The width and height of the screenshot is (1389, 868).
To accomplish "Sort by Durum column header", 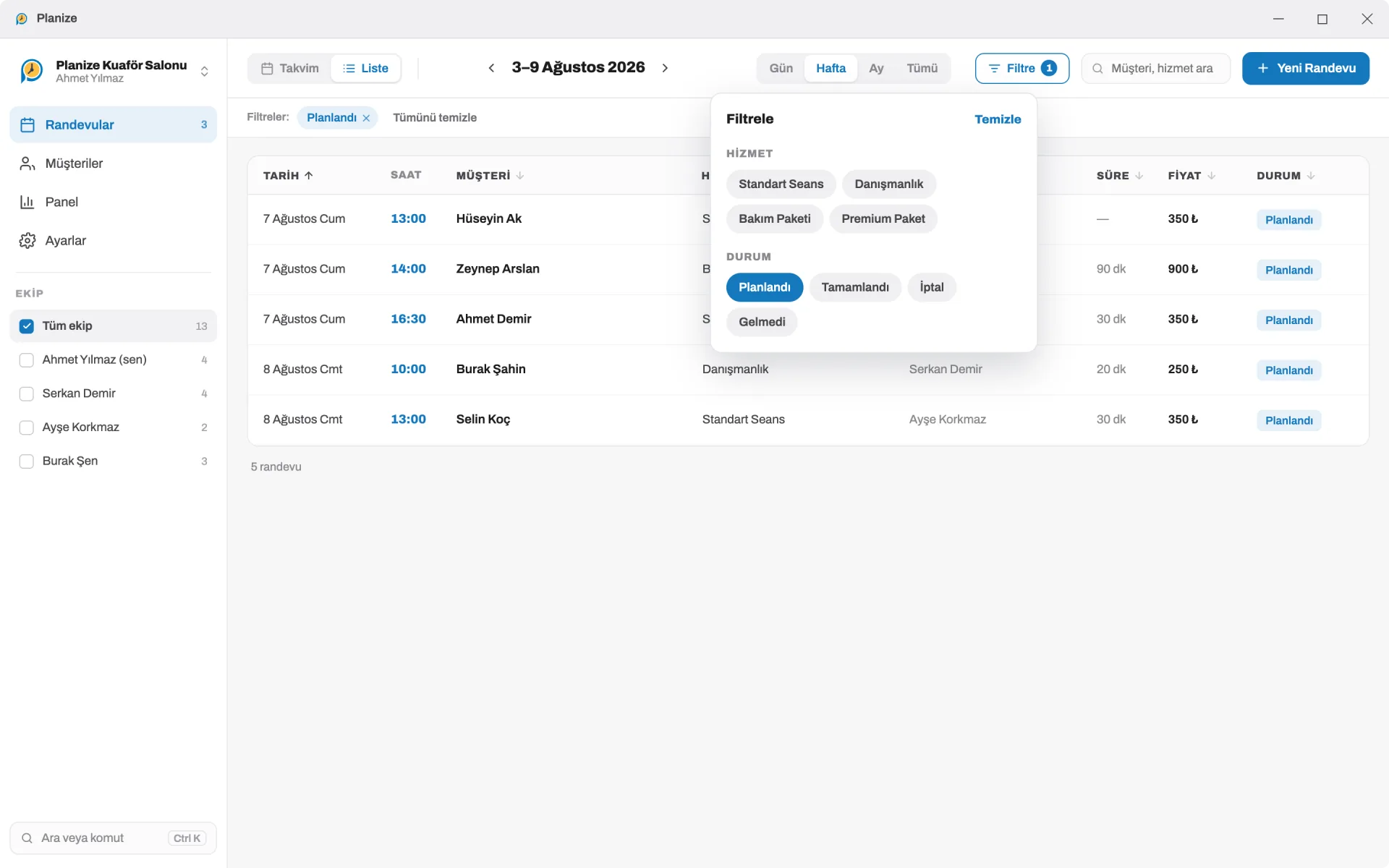I will [1286, 175].
